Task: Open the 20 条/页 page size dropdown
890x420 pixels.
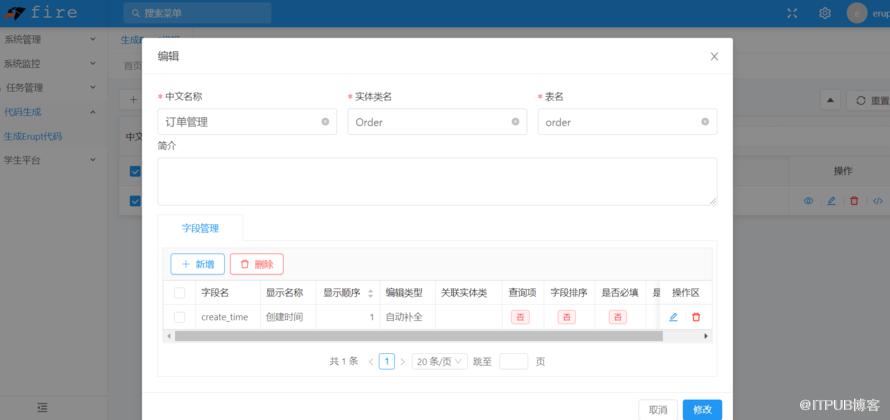Action: pyautogui.click(x=439, y=362)
